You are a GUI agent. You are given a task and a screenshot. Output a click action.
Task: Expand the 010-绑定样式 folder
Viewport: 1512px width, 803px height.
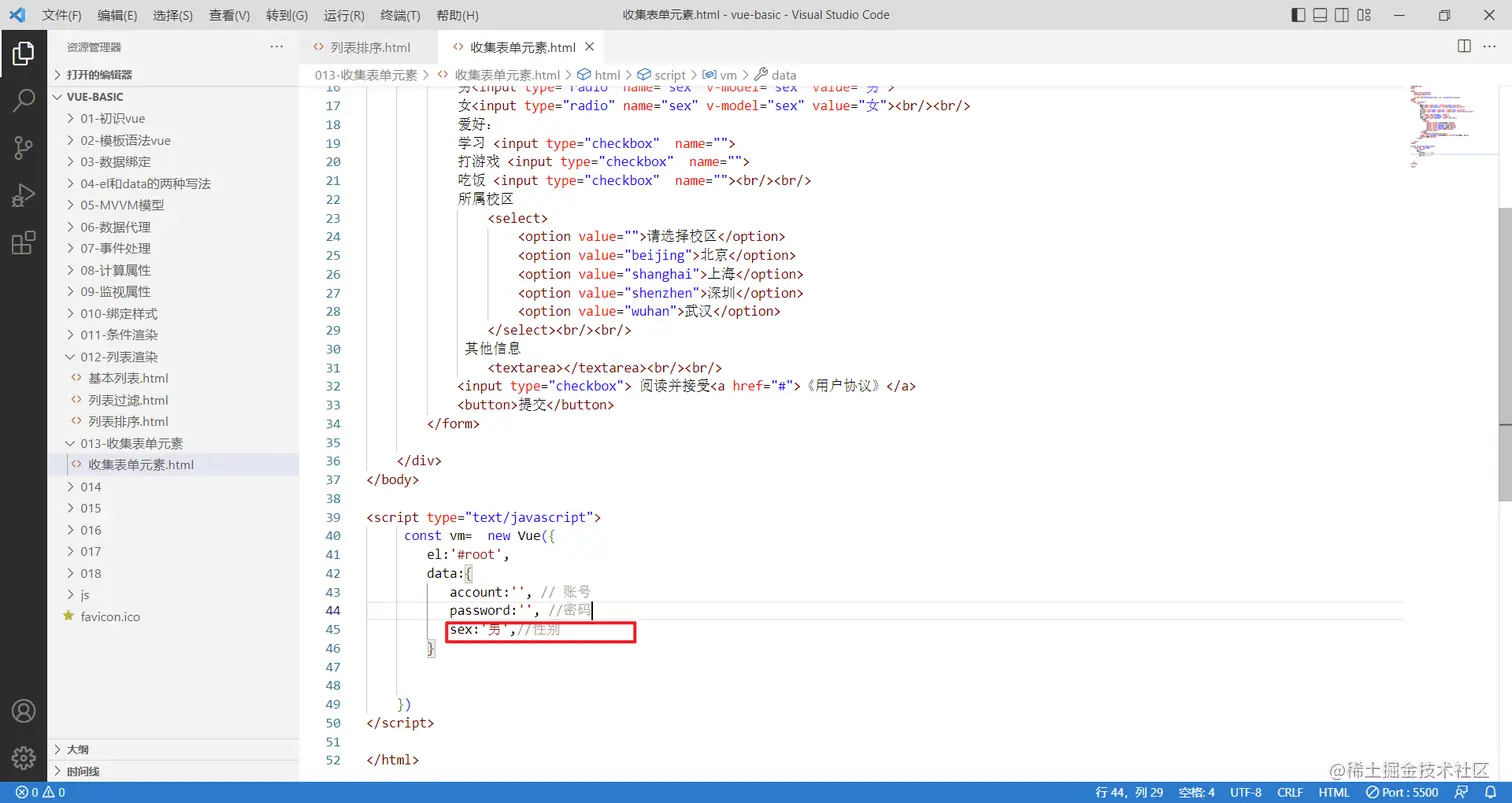click(174, 313)
